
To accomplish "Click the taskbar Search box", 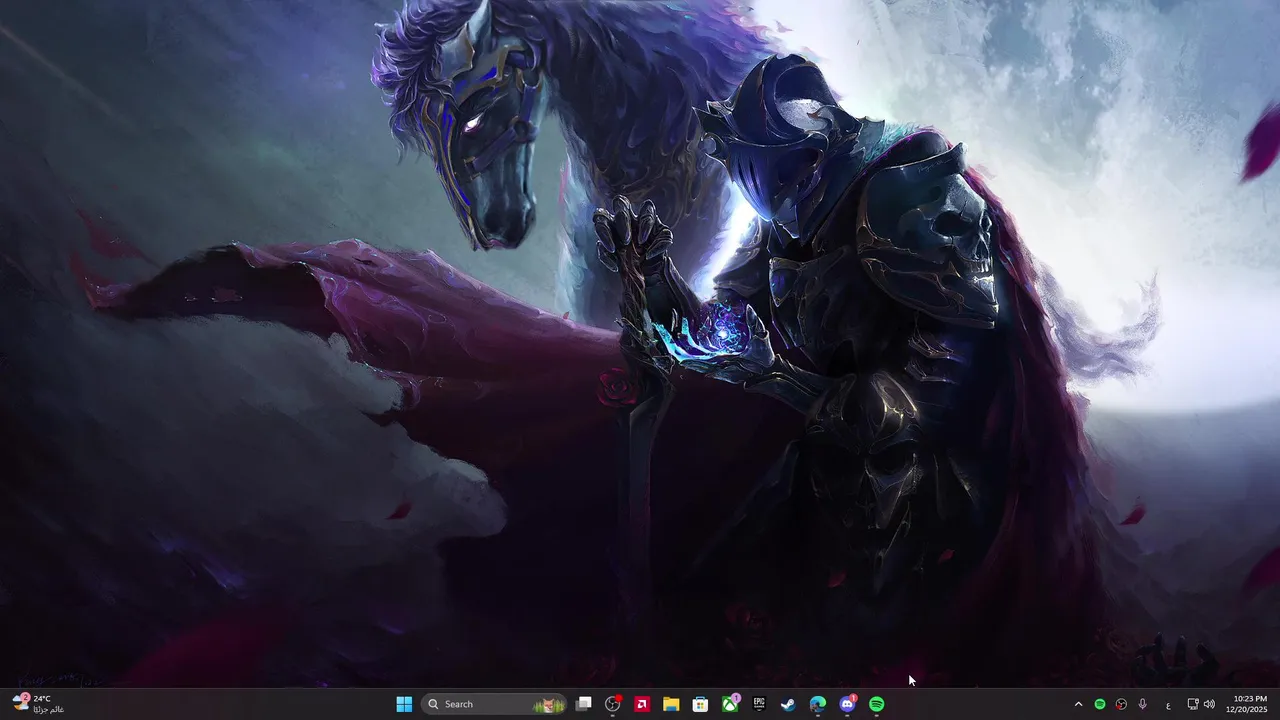I will 494,704.
